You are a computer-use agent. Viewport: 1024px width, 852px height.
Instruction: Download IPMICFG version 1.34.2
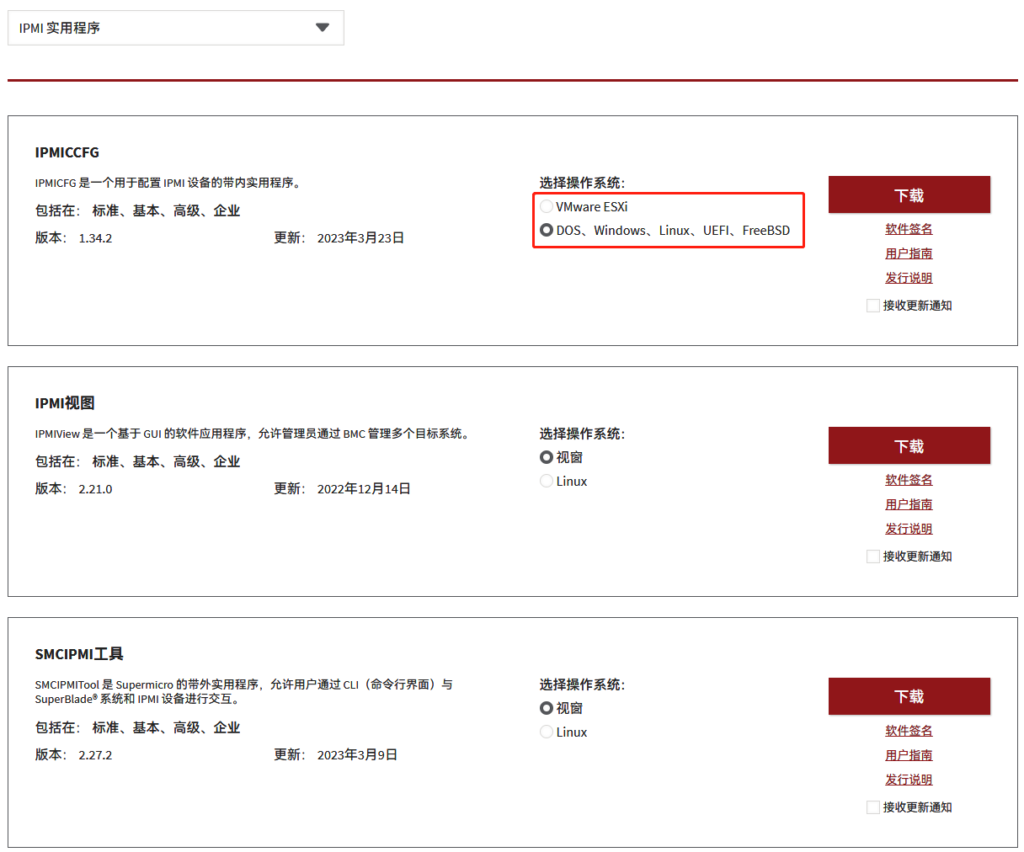(908, 194)
